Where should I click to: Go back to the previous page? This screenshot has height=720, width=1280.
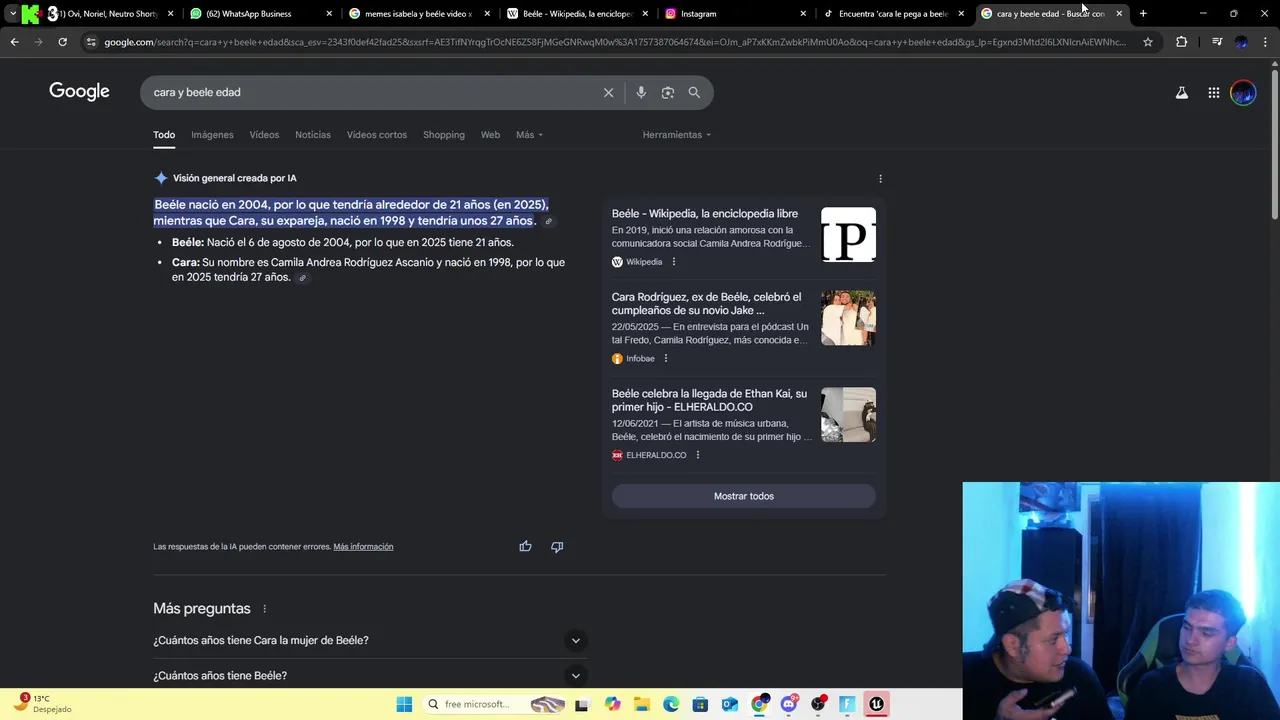pyautogui.click(x=14, y=42)
